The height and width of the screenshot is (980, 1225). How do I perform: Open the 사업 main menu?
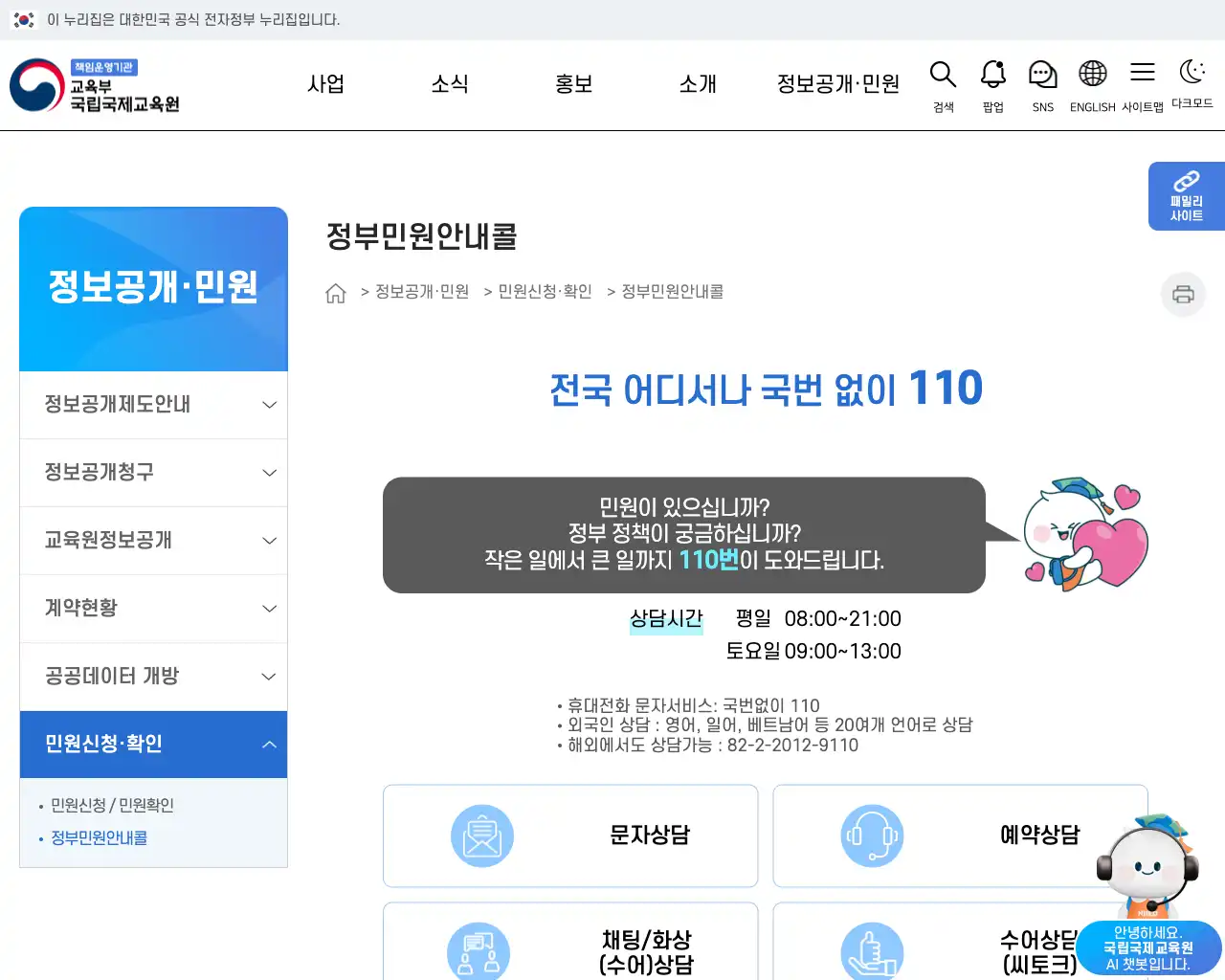[325, 84]
